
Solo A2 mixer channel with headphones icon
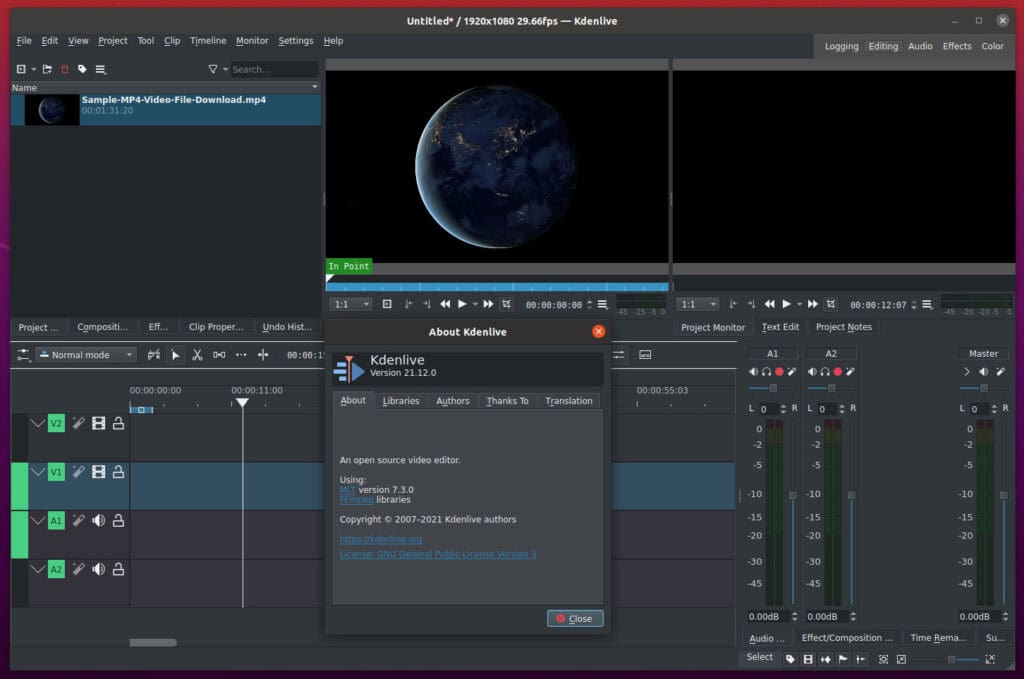[x=825, y=371]
